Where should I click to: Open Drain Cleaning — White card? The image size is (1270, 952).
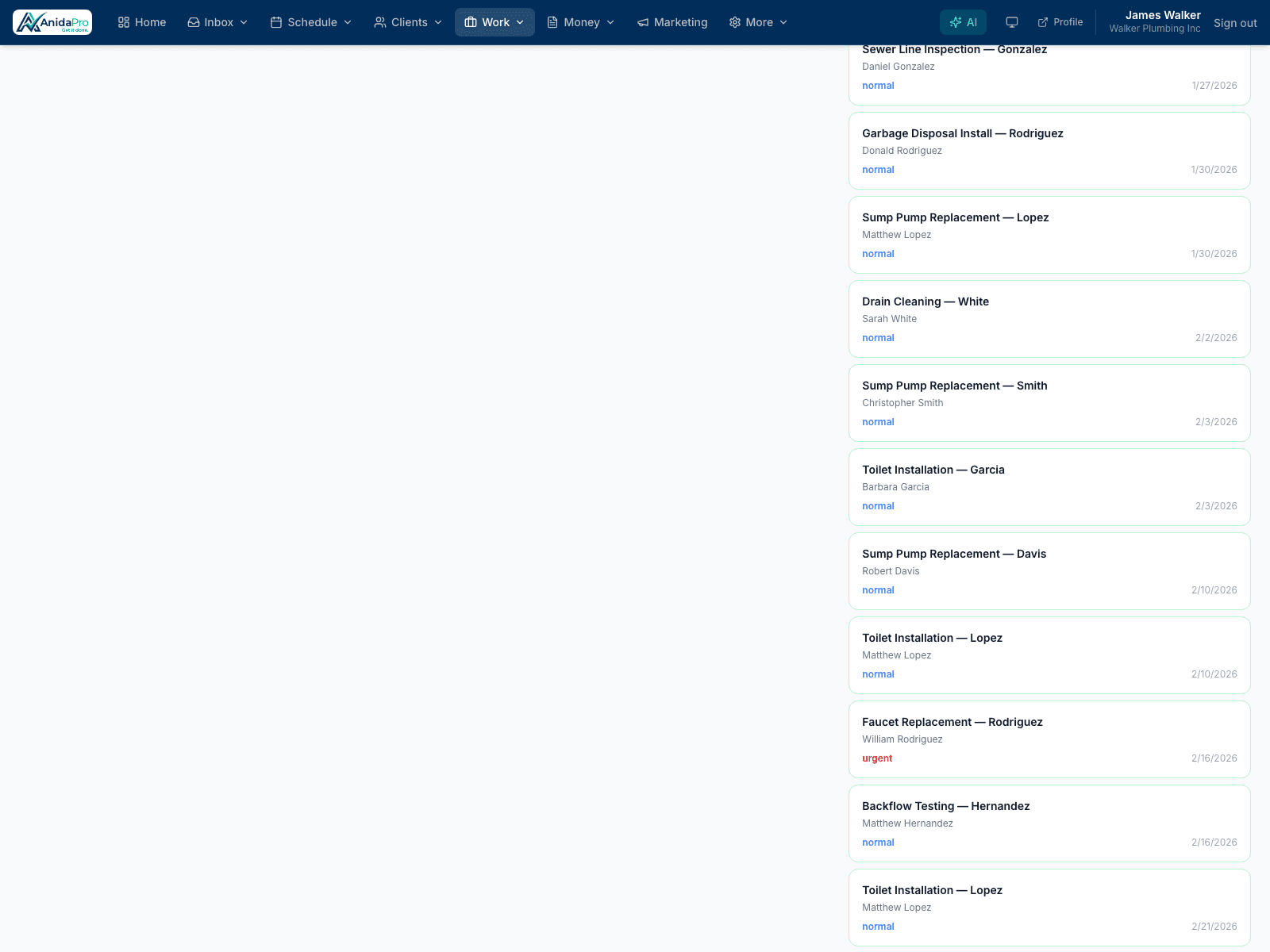coord(1049,319)
